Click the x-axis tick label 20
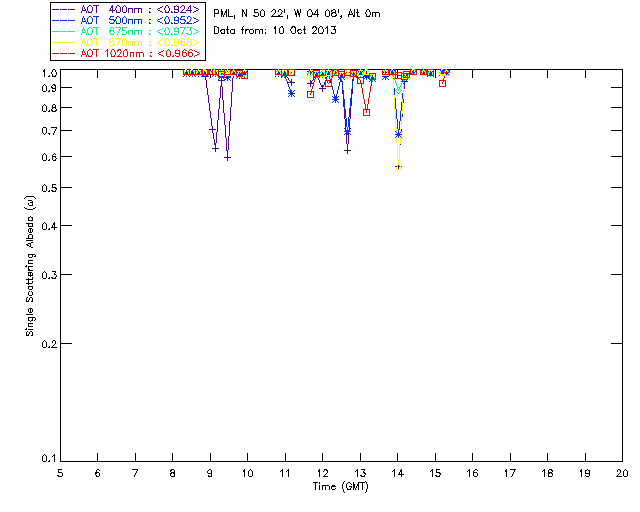Viewport: 640px width, 512px height. pos(622,473)
